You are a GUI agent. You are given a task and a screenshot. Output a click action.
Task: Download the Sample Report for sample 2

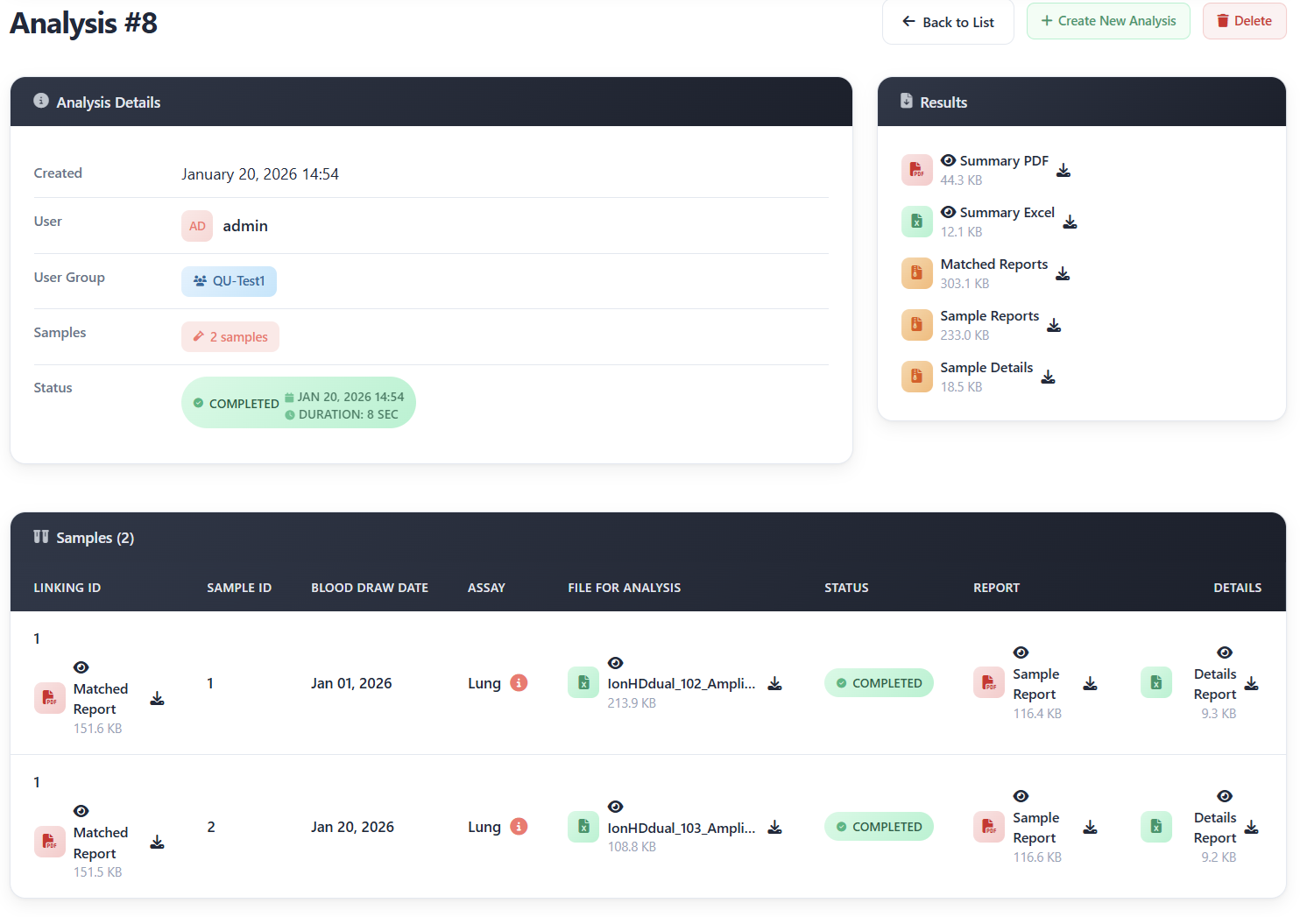tap(1091, 827)
